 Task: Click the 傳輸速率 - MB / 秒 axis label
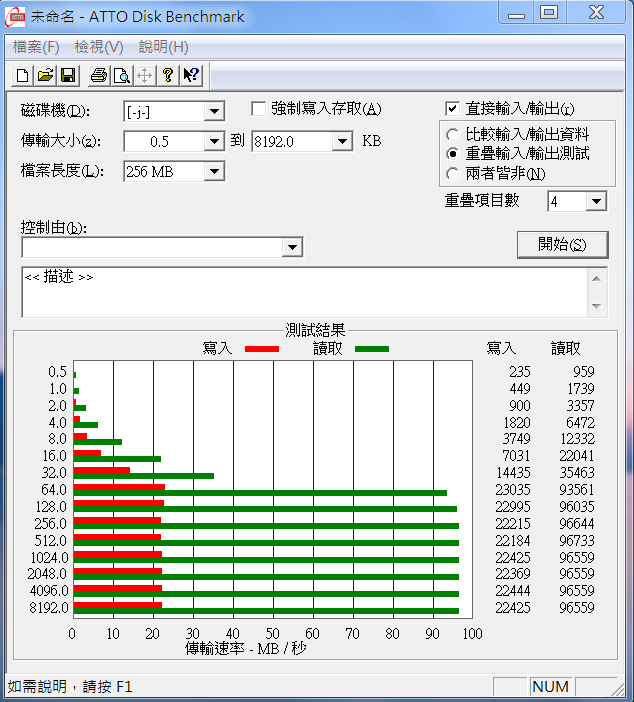tap(245, 648)
